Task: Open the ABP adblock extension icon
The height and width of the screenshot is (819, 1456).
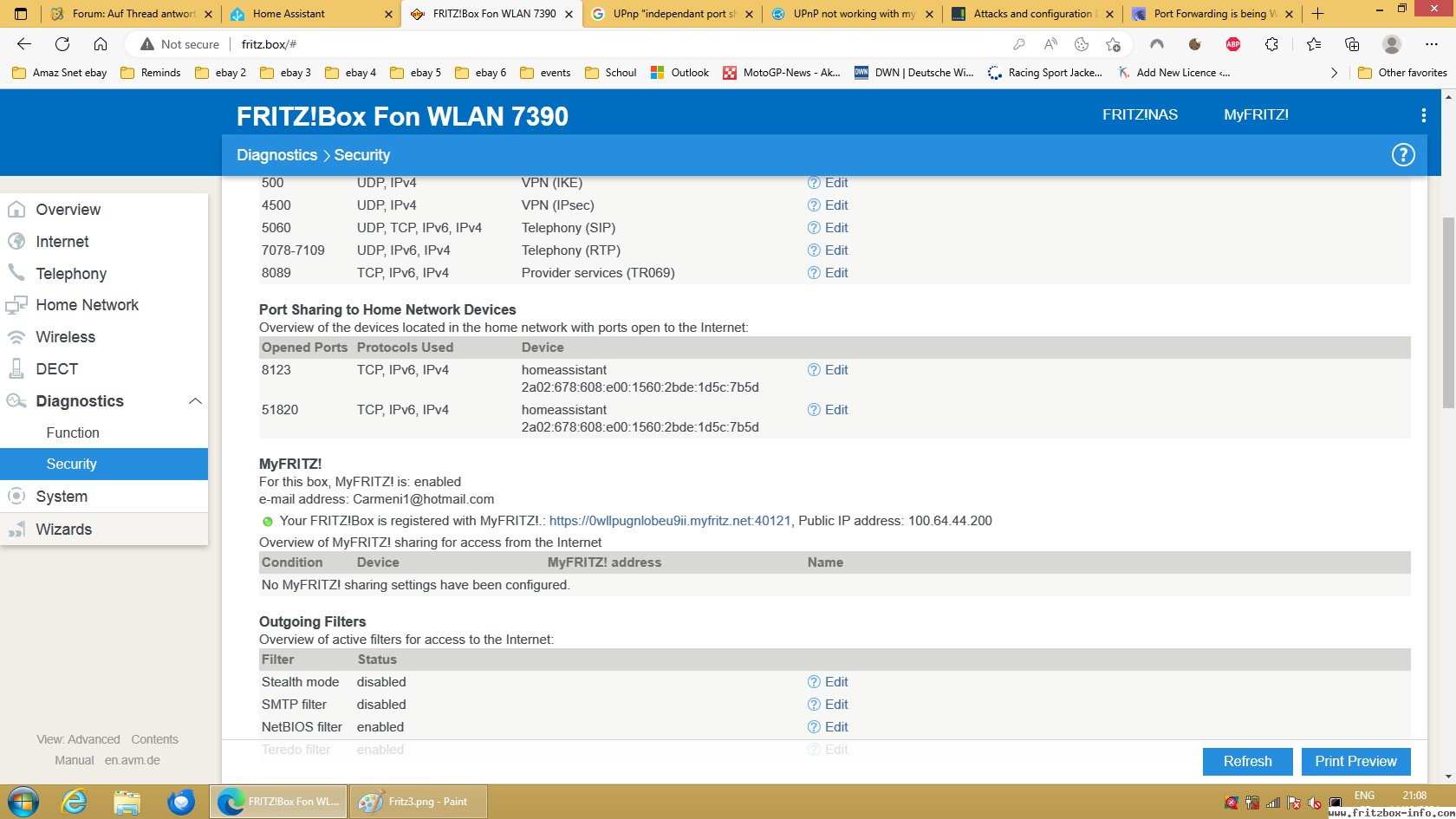Action: point(1233,44)
